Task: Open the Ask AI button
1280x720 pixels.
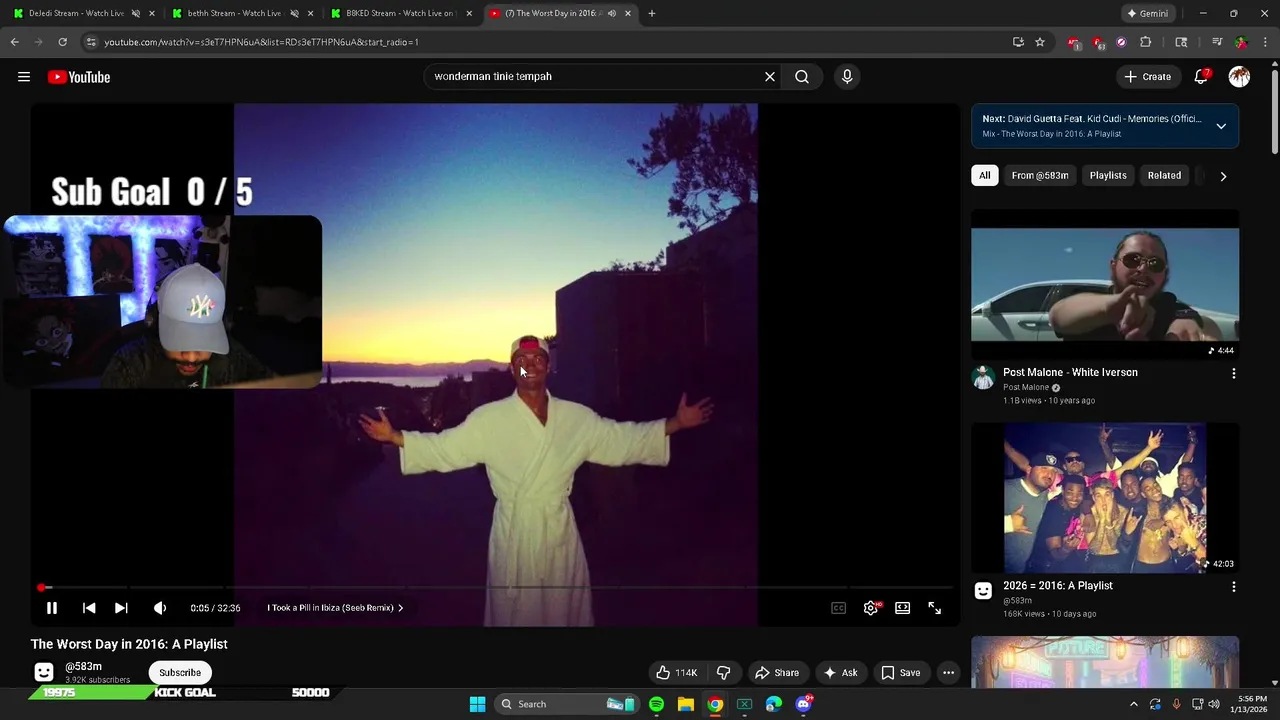Action: [x=841, y=673]
